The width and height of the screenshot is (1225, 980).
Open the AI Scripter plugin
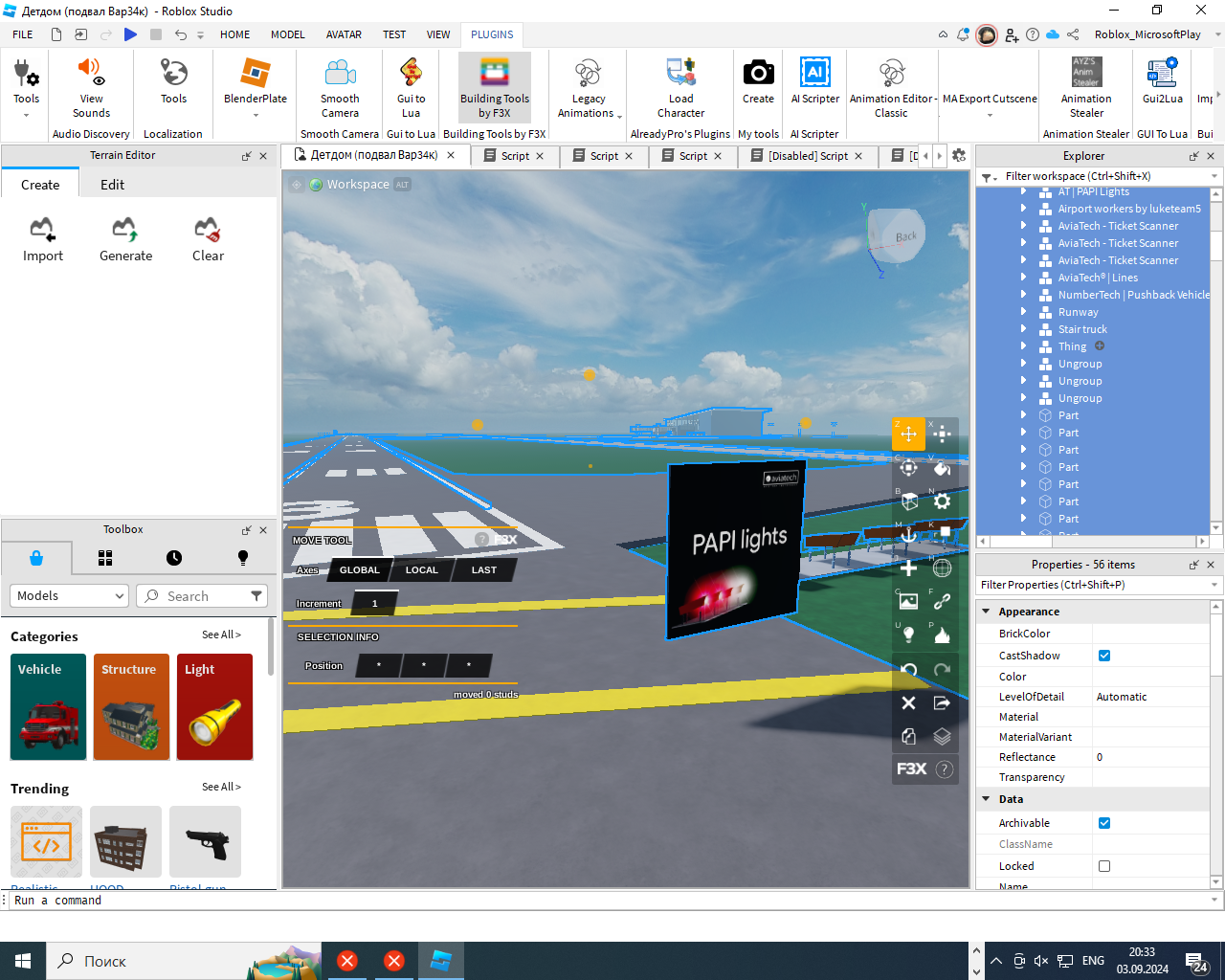click(x=814, y=81)
